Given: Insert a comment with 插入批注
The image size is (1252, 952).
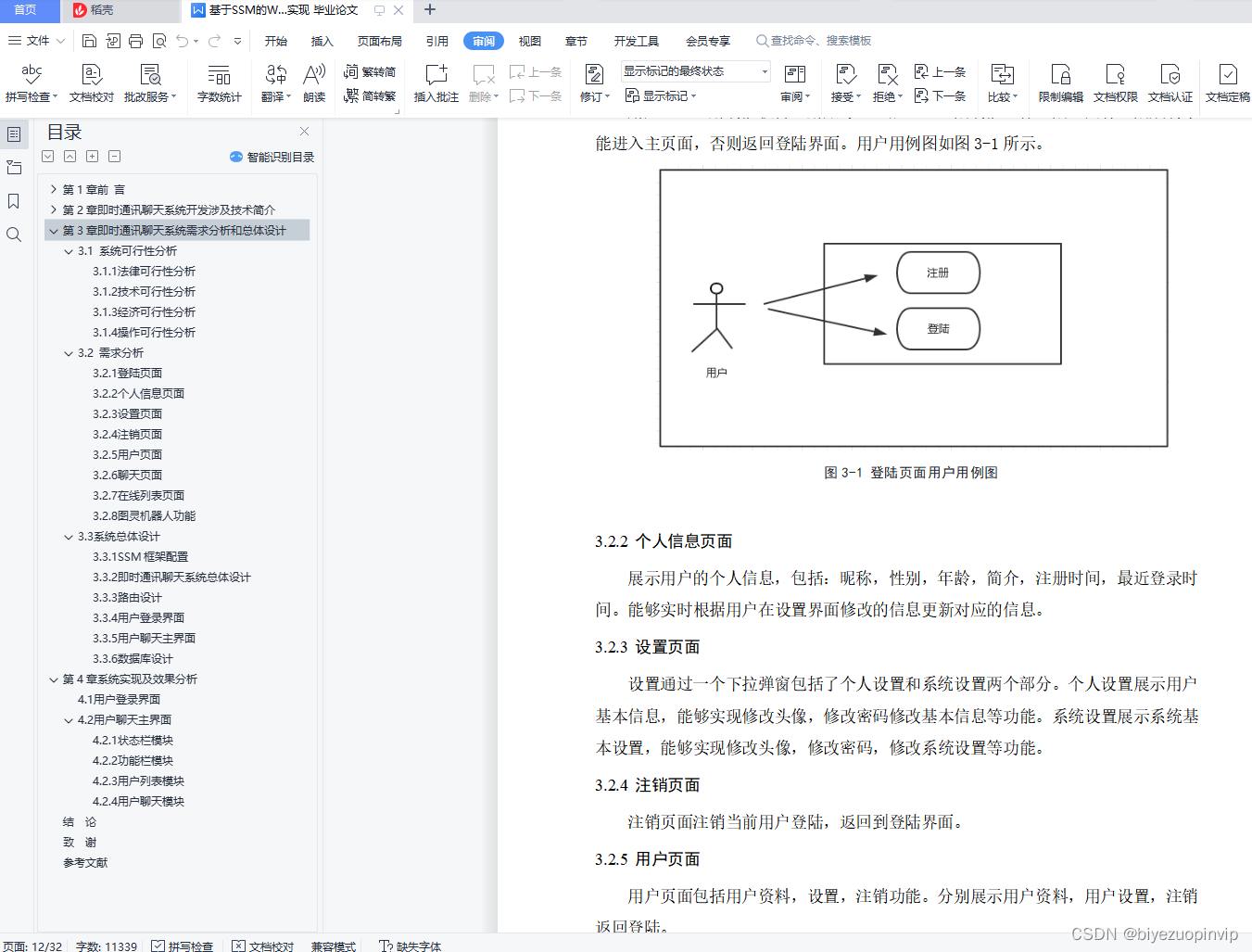Looking at the screenshot, I should [x=436, y=83].
